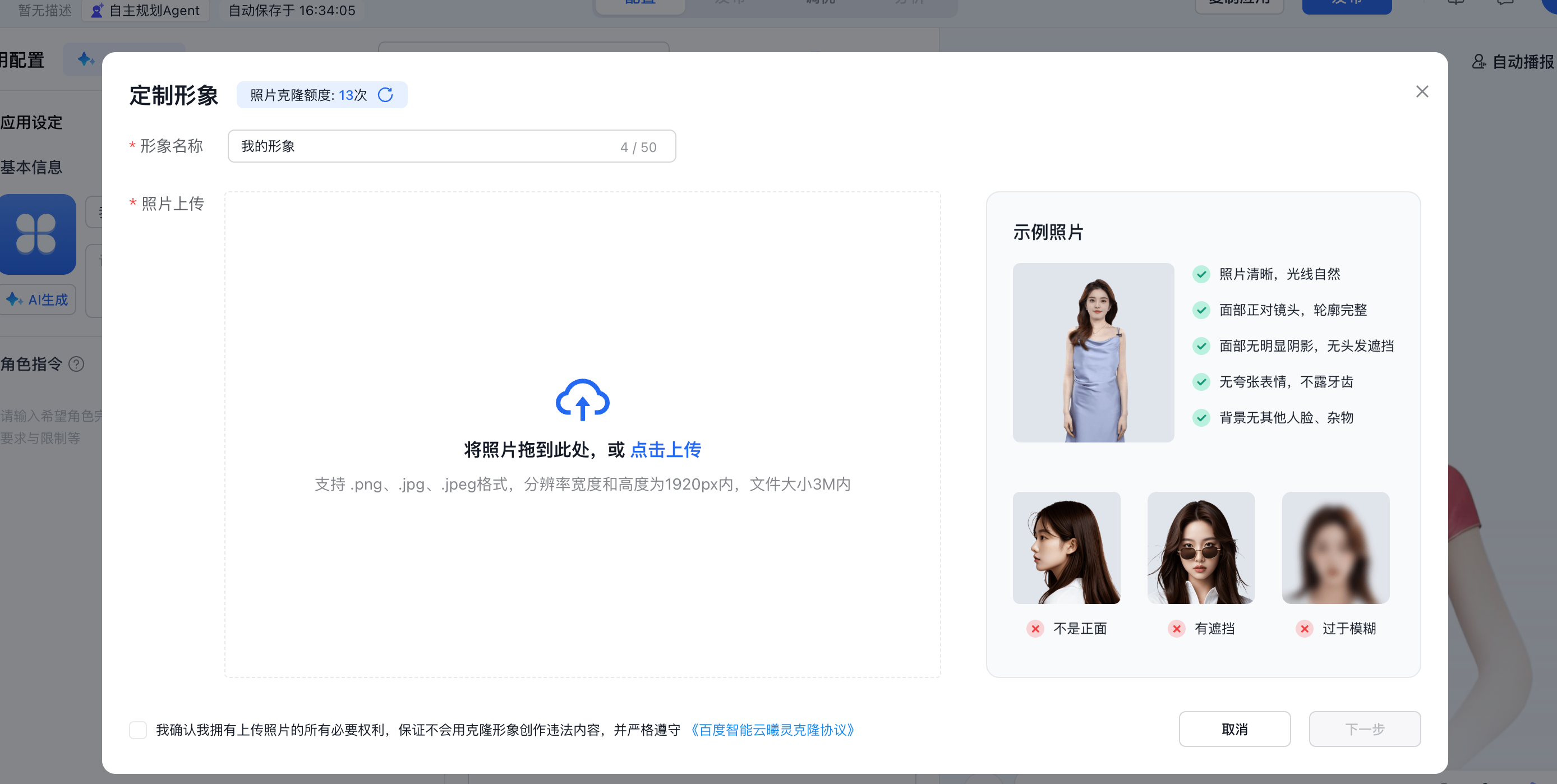
Task: Click the 照片上传 field label
Action: (x=173, y=204)
